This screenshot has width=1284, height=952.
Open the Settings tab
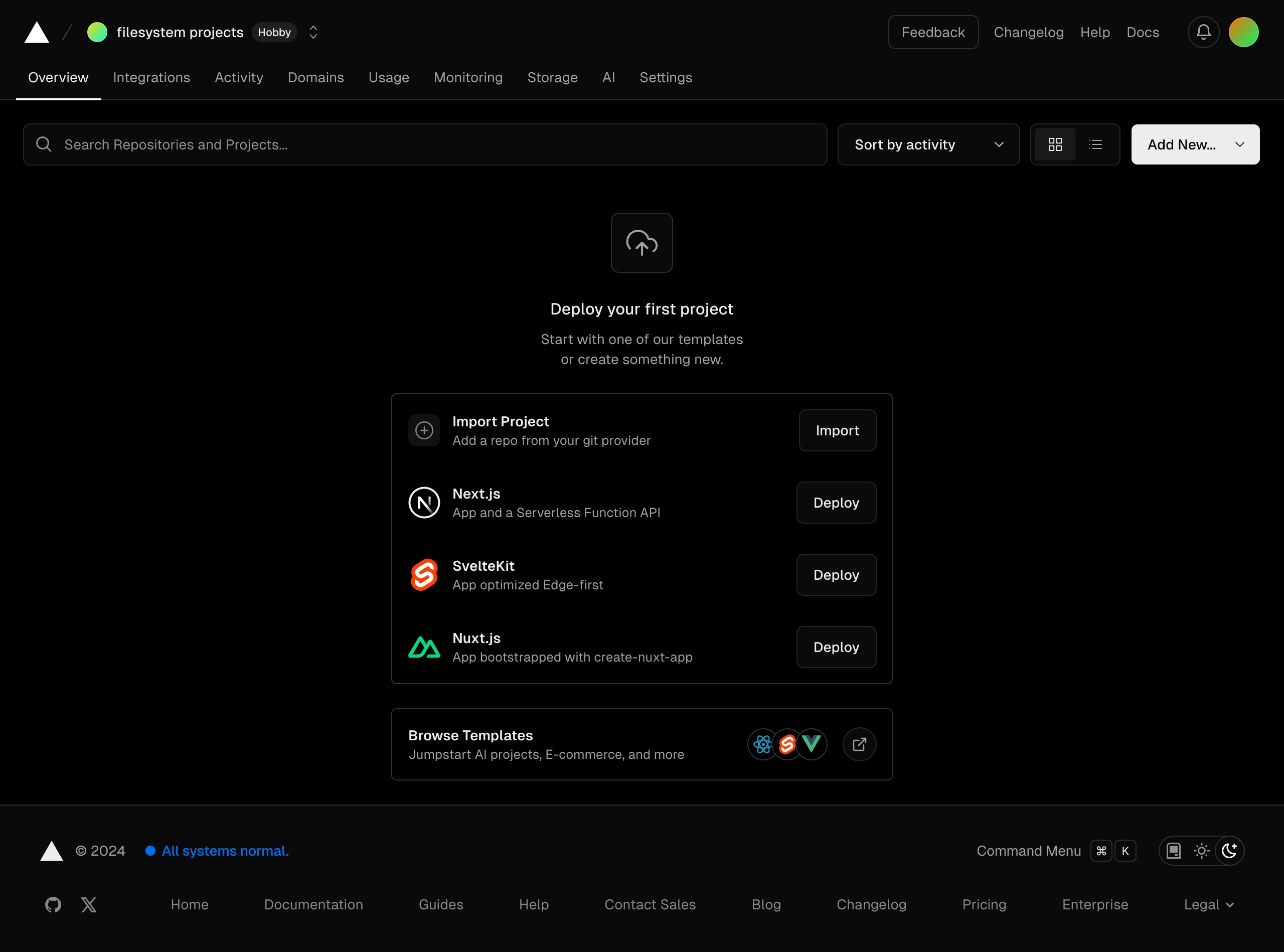tap(666, 77)
